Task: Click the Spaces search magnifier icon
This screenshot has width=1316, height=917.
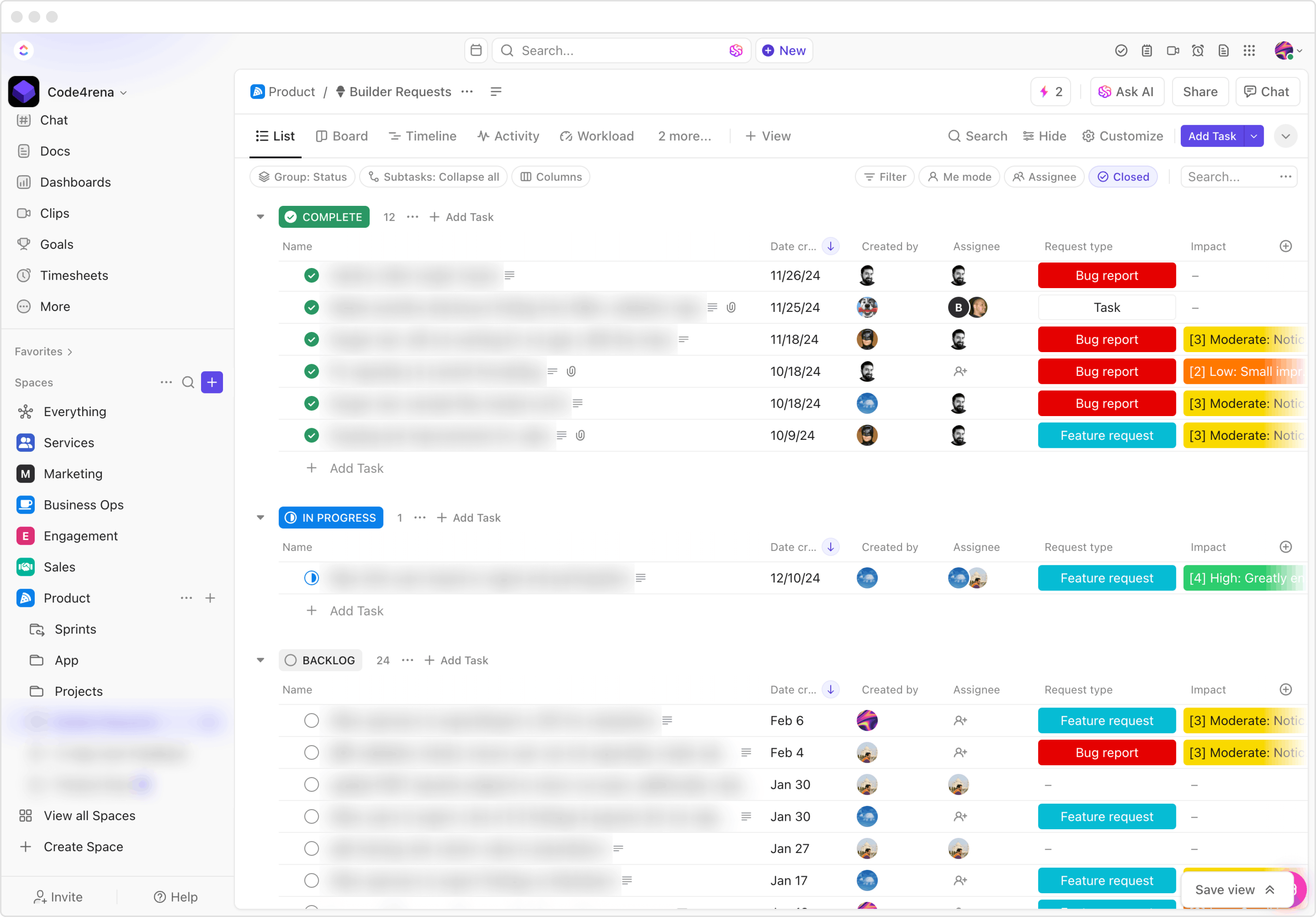Action: point(188,382)
